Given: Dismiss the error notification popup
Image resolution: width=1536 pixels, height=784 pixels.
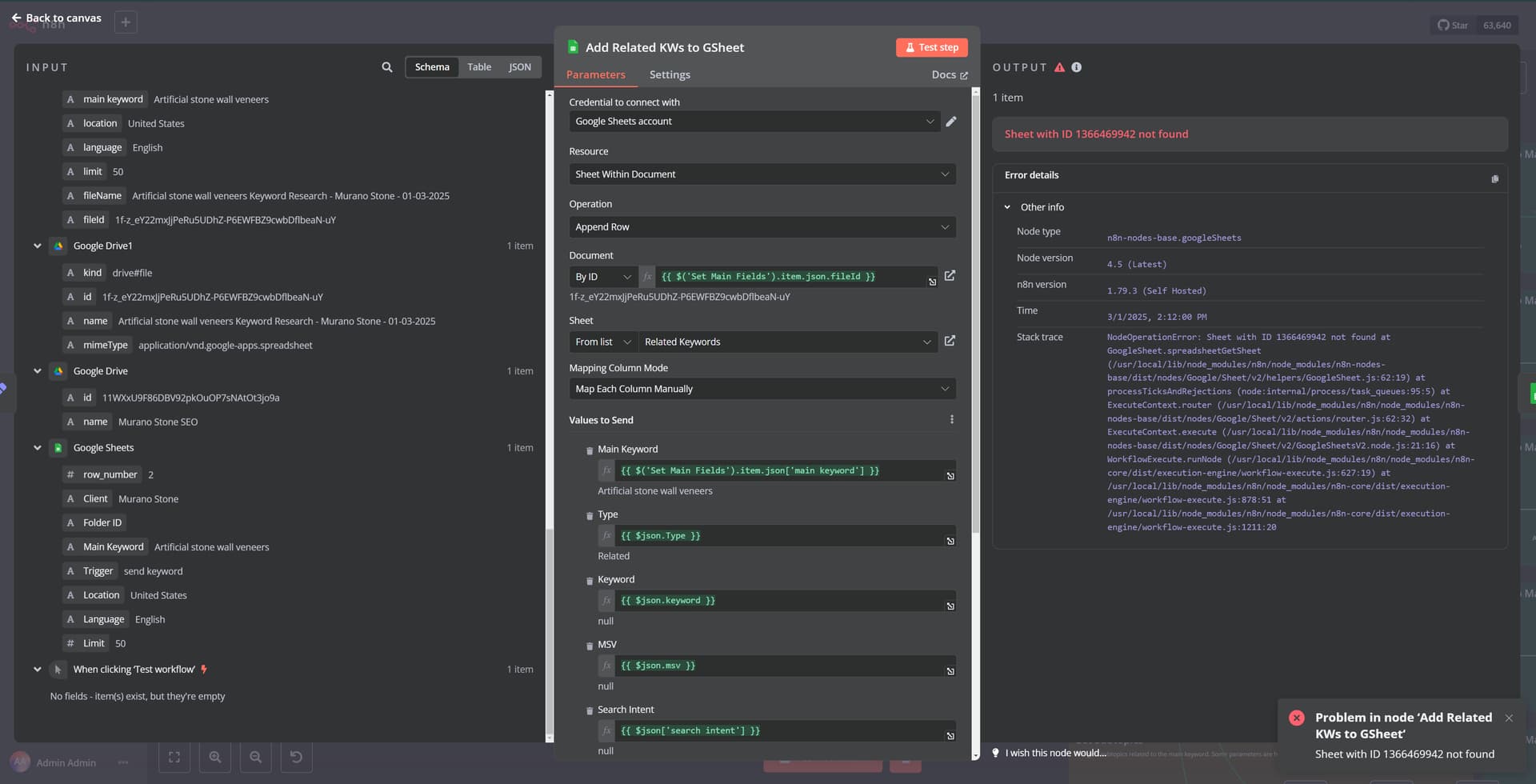Looking at the screenshot, I should [1510, 718].
